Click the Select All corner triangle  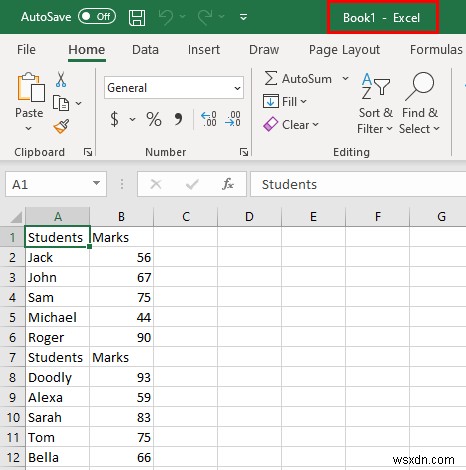pos(16,217)
